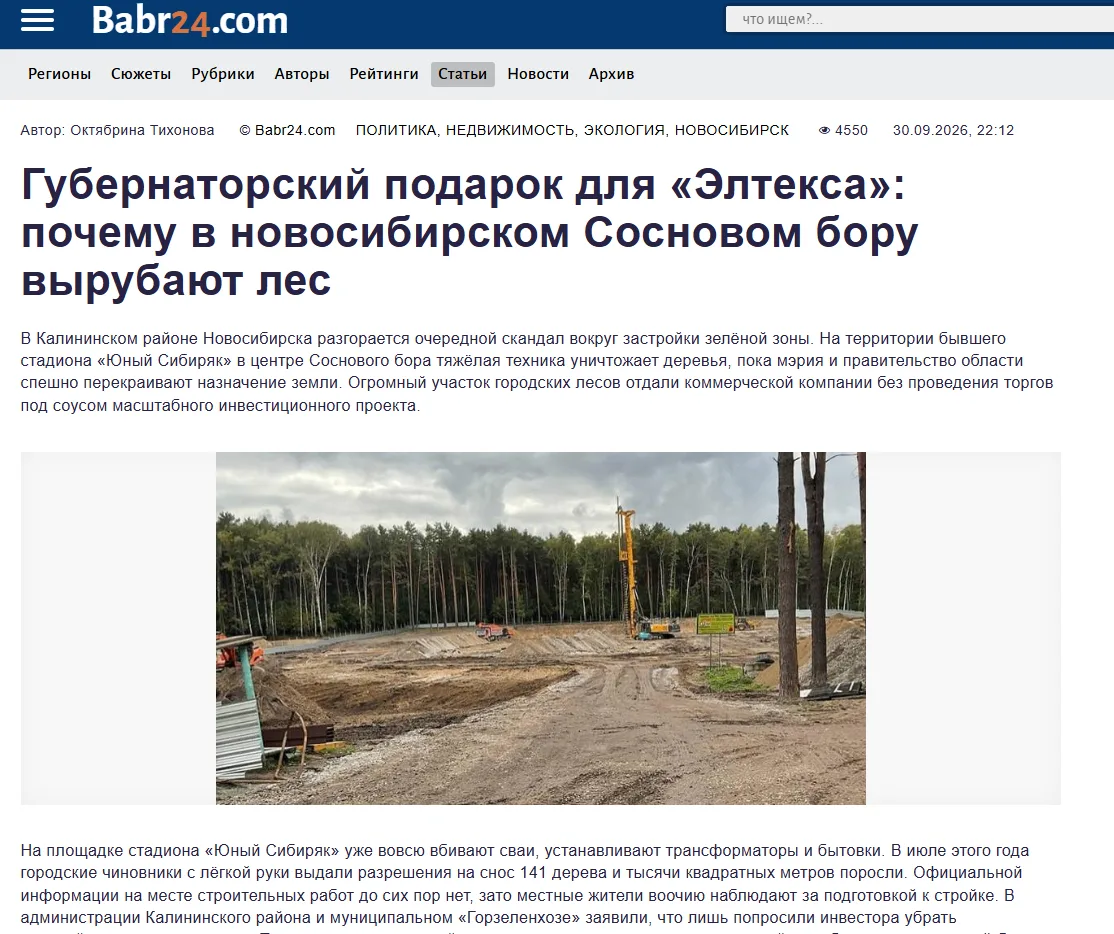Image resolution: width=1114 pixels, height=934 pixels.
Task: Open the Рубрики menu item
Action: pos(222,74)
